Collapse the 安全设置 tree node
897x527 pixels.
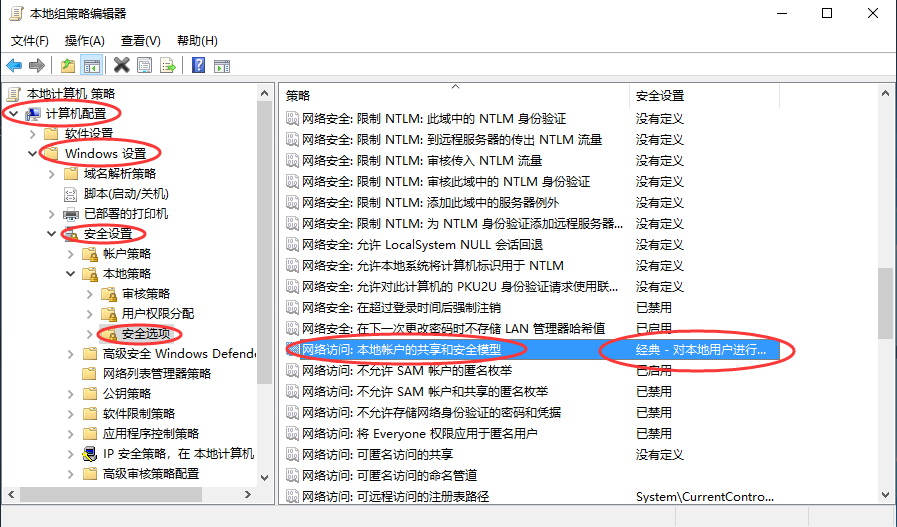pos(51,234)
